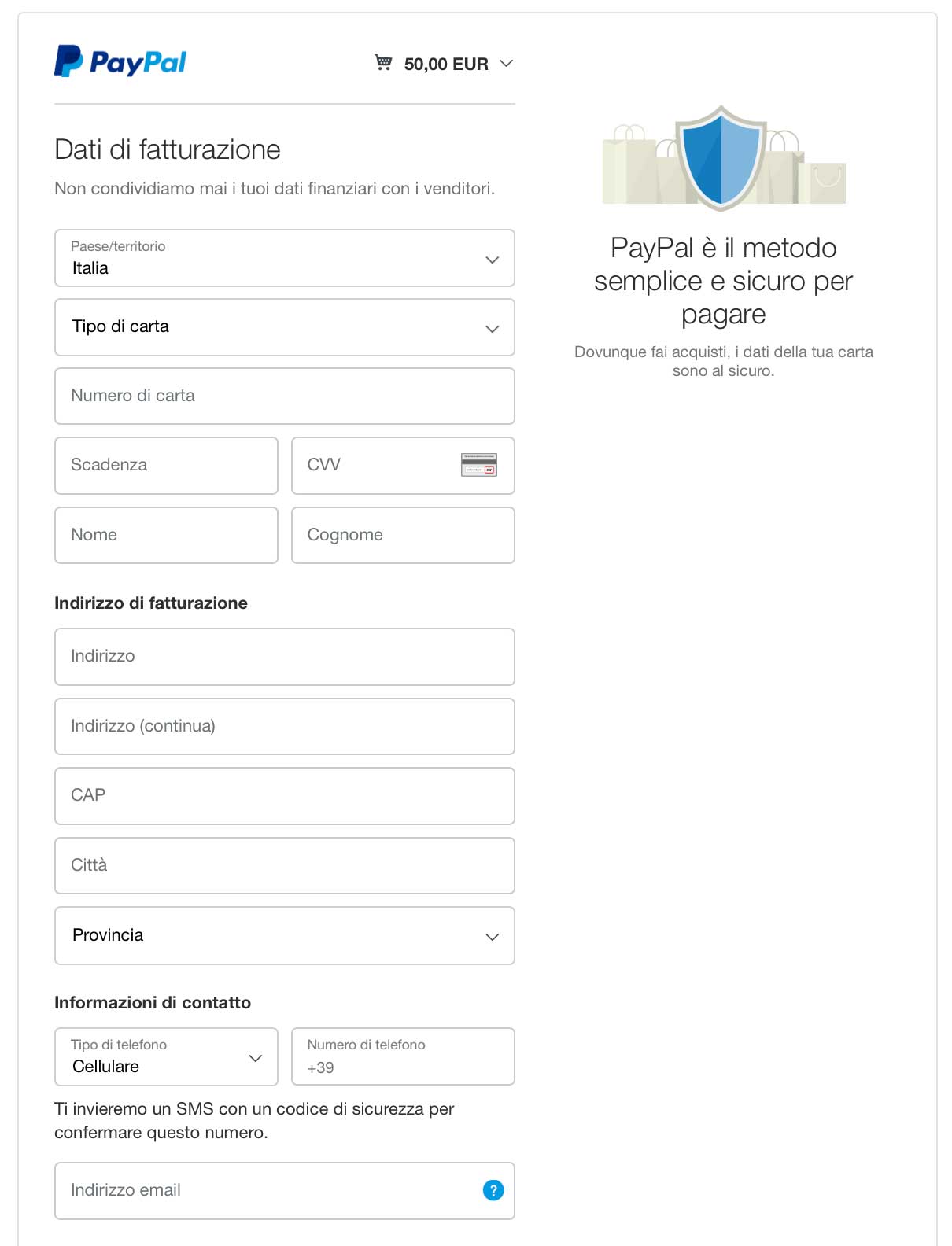Open the Tipo di telefono dropdown
Screen dimensions: 952x1246
[166, 1056]
